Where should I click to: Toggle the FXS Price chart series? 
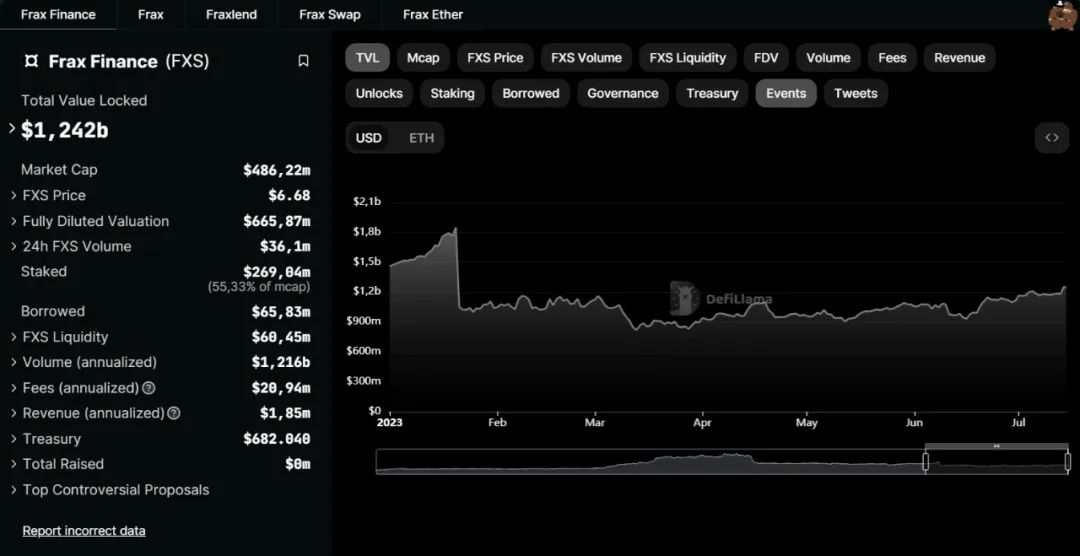[495, 58]
